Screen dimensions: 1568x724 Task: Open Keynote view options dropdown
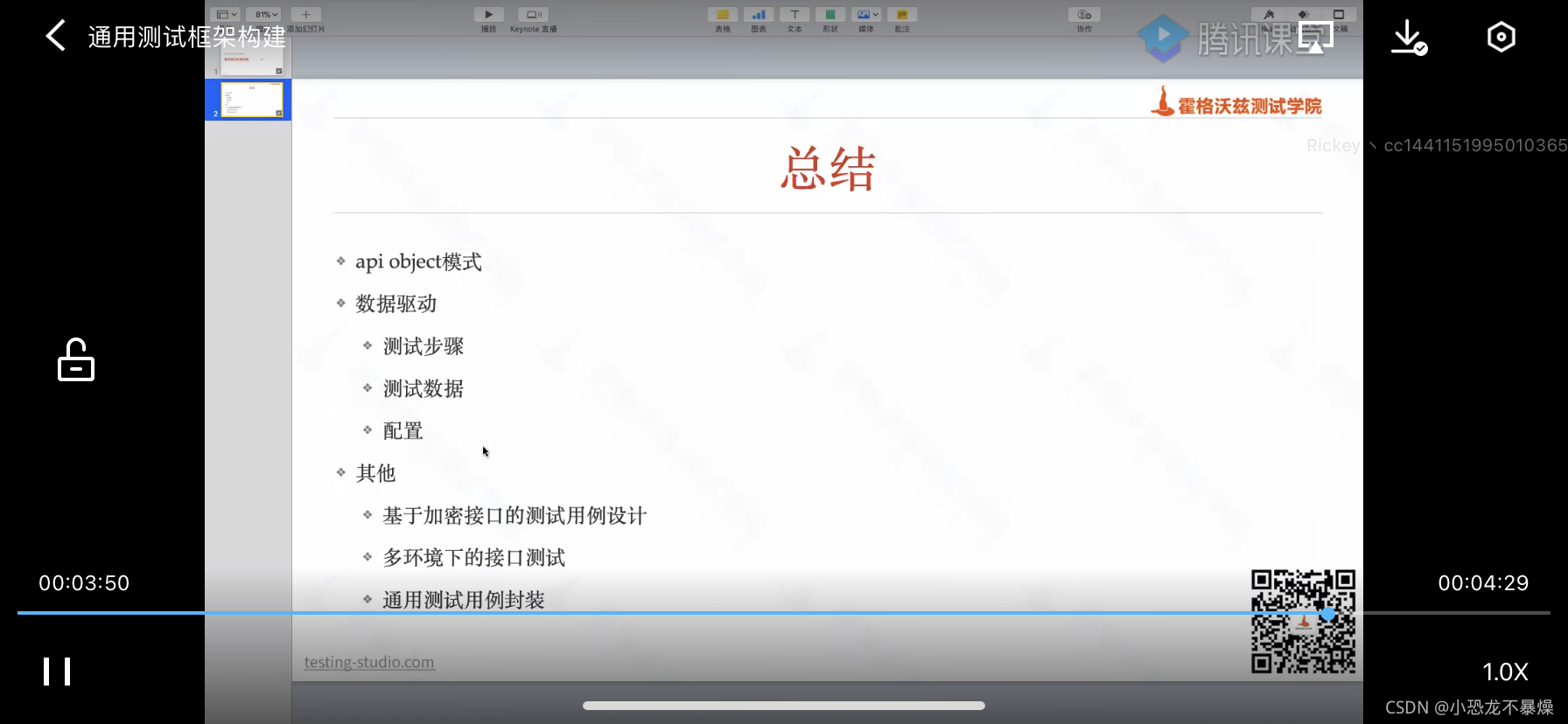227,15
